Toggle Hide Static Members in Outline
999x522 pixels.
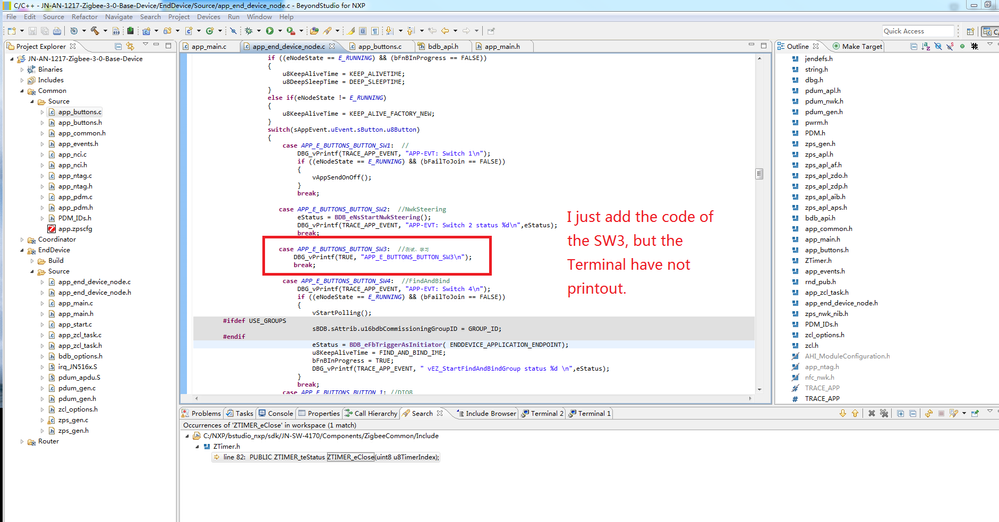(x=950, y=47)
